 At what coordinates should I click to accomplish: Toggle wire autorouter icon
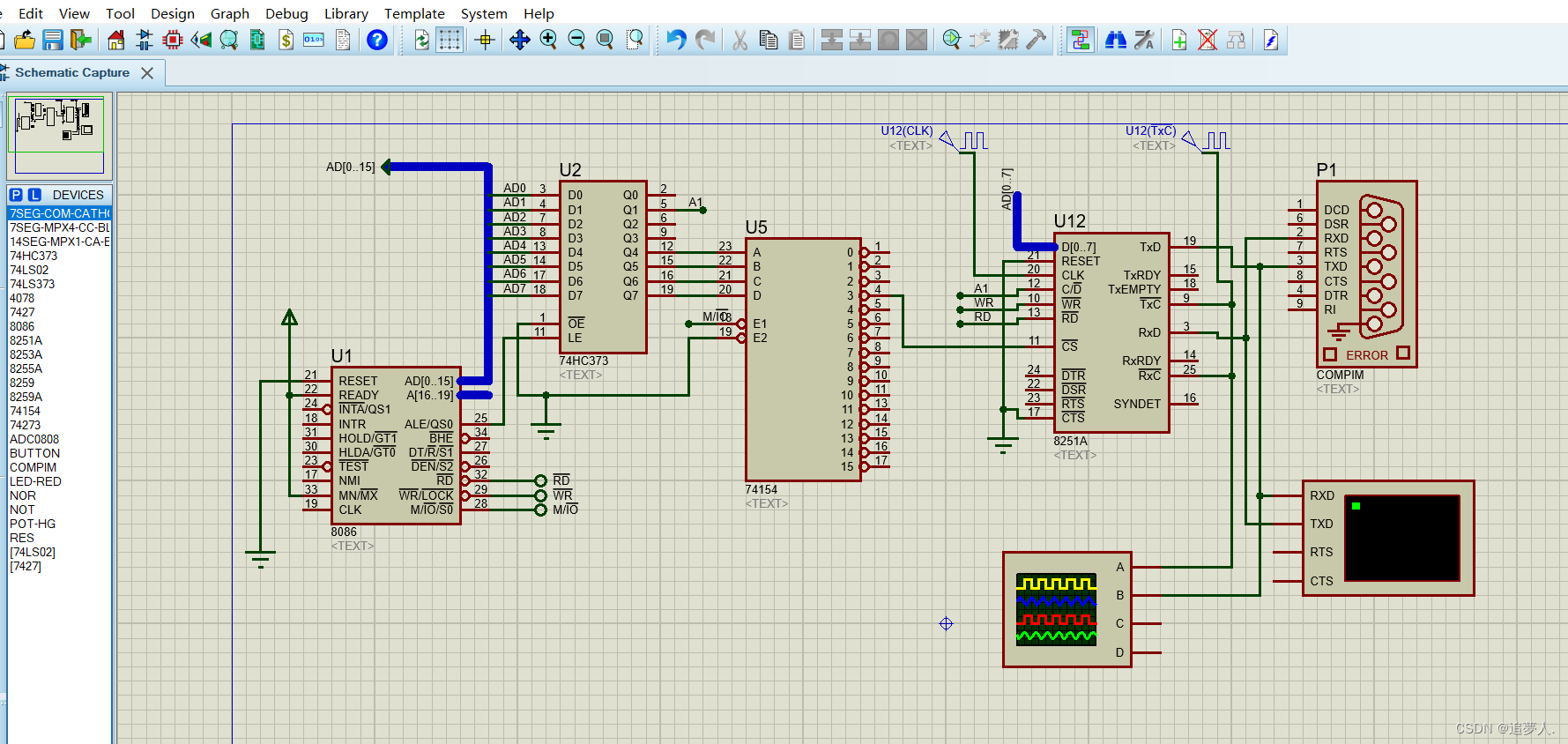tap(1081, 40)
